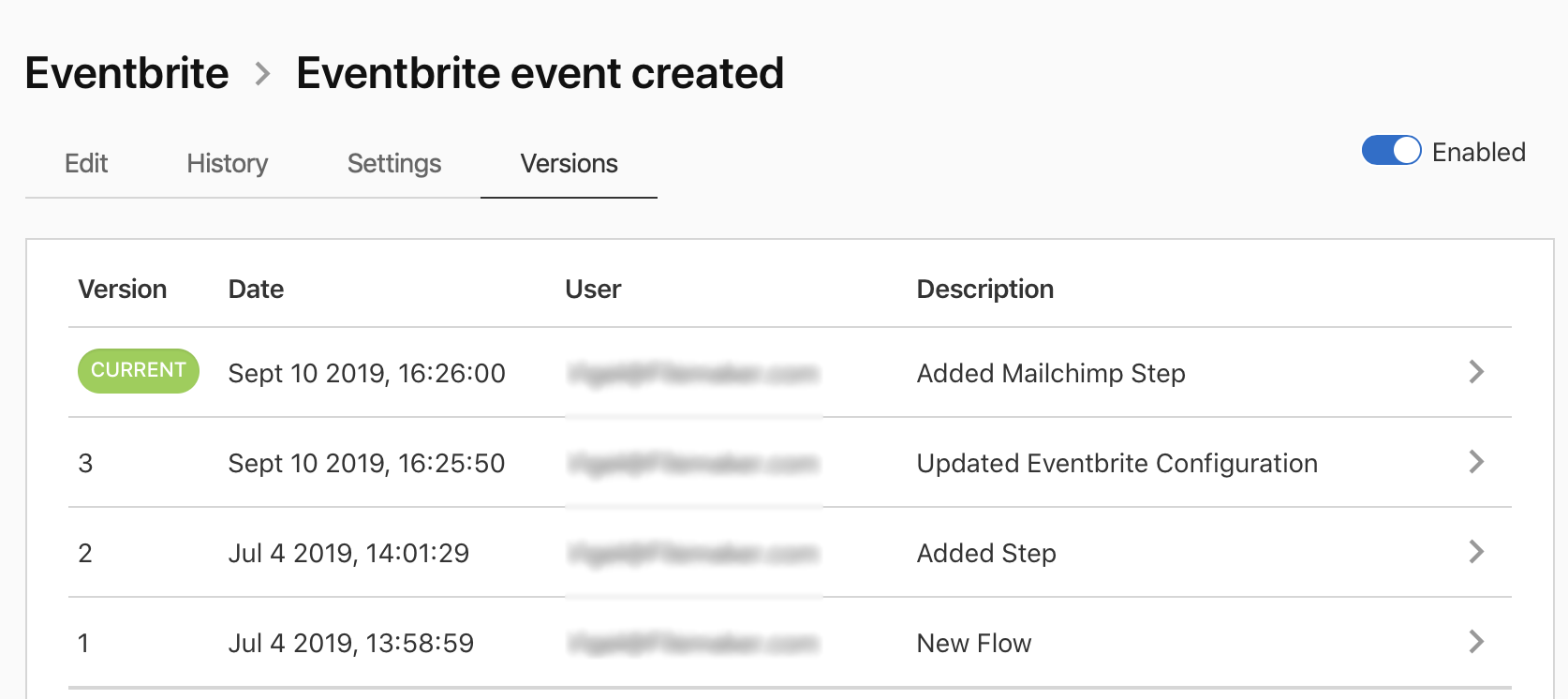Select version 3 in the table
Screen dimensions: 1568x699
pyautogui.click(x=85, y=462)
